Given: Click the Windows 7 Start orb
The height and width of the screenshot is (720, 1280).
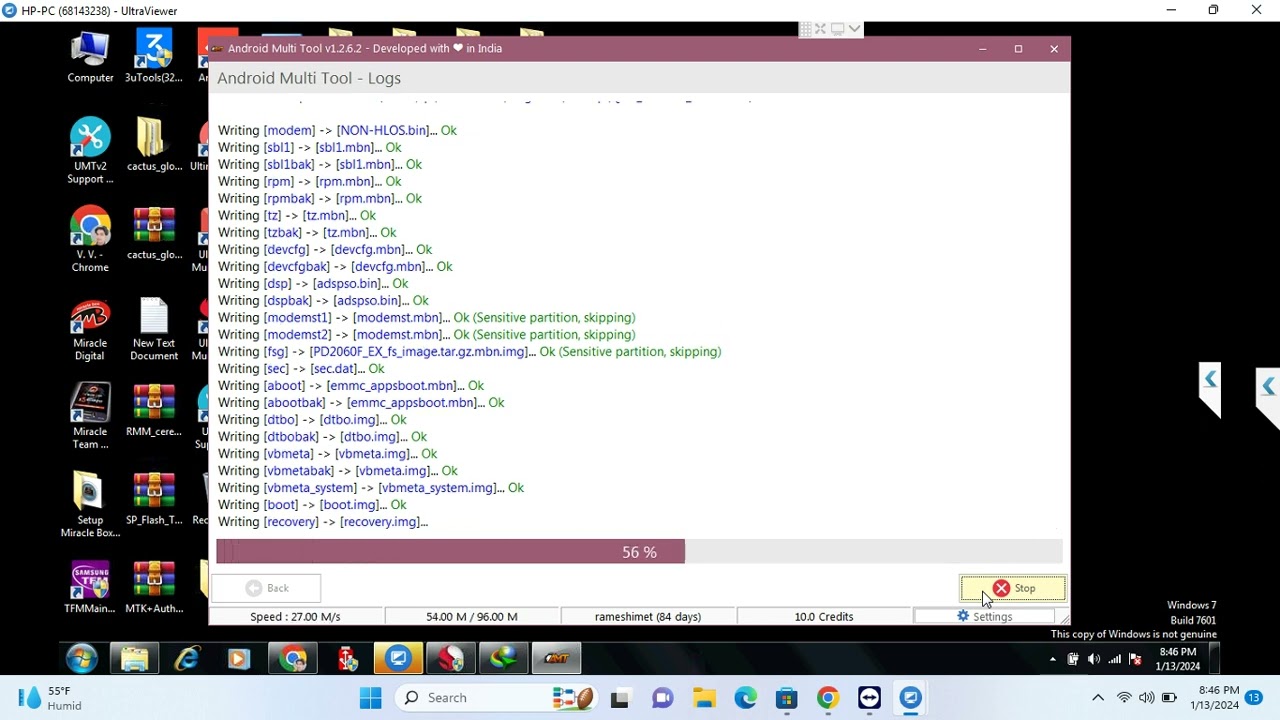Looking at the screenshot, I should (x=82, y=658).
